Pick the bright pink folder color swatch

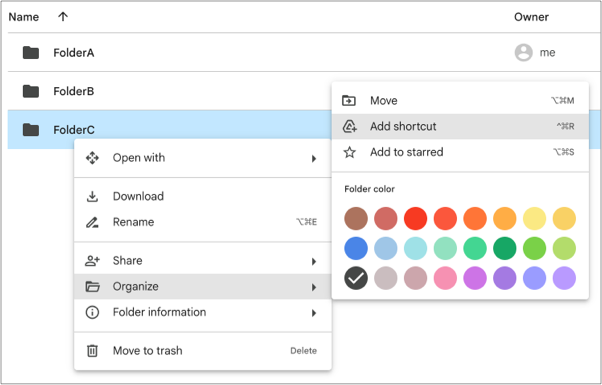(445, 278)
